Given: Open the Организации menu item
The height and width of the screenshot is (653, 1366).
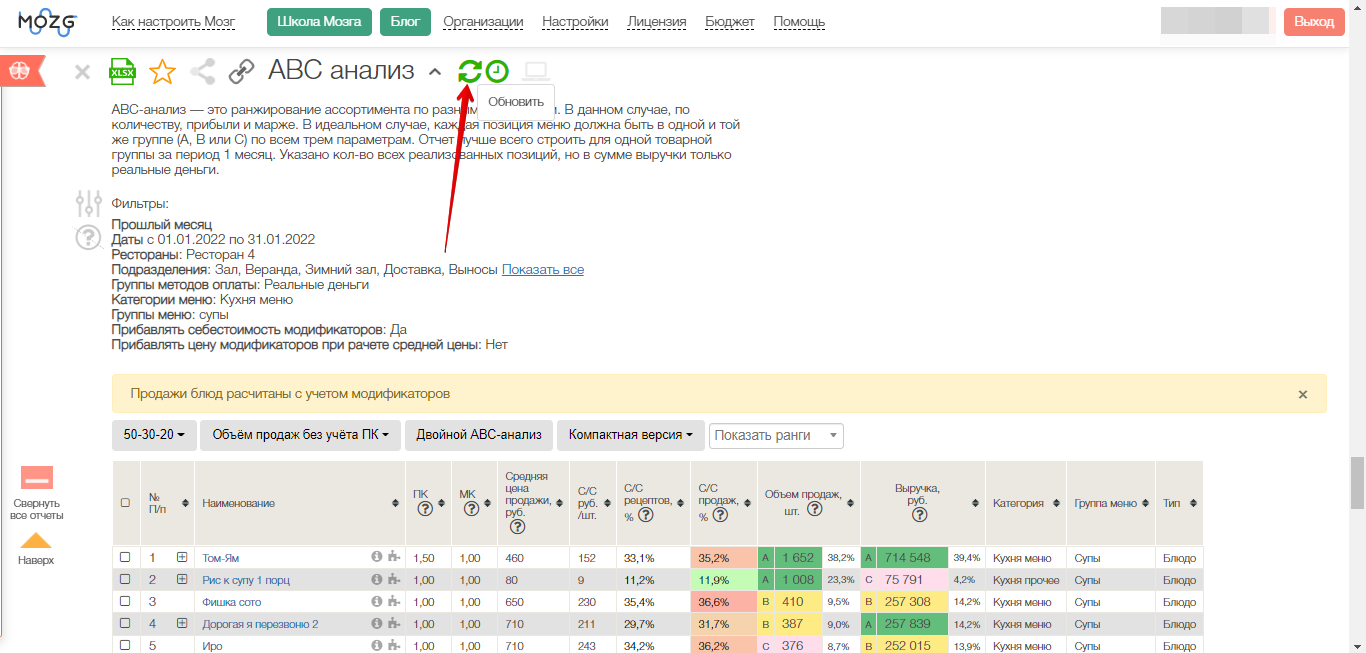Looking at the screenshot, I should (x=483, y=22).
